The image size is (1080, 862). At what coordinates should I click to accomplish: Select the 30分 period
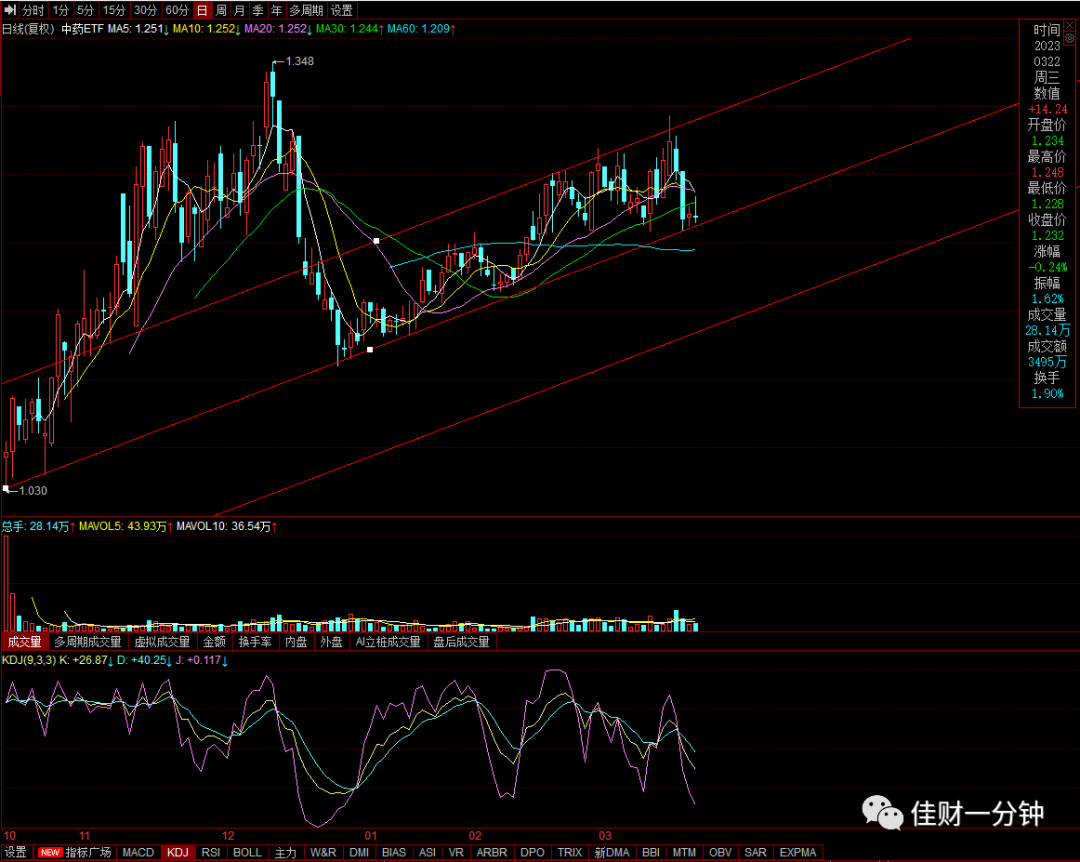point(145,10)
